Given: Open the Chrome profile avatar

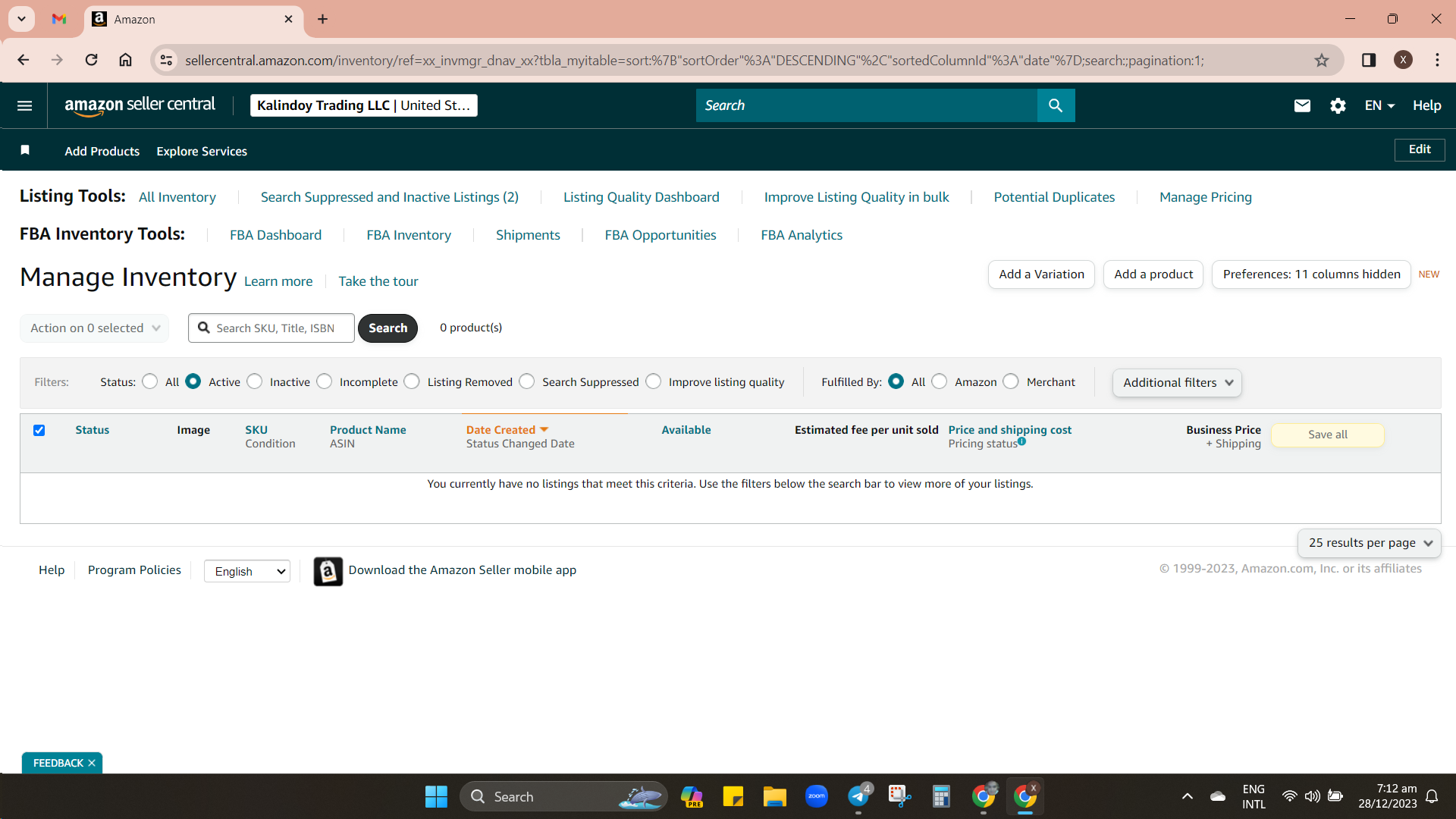Looking at the screenshot, I should click(1403, 60).
